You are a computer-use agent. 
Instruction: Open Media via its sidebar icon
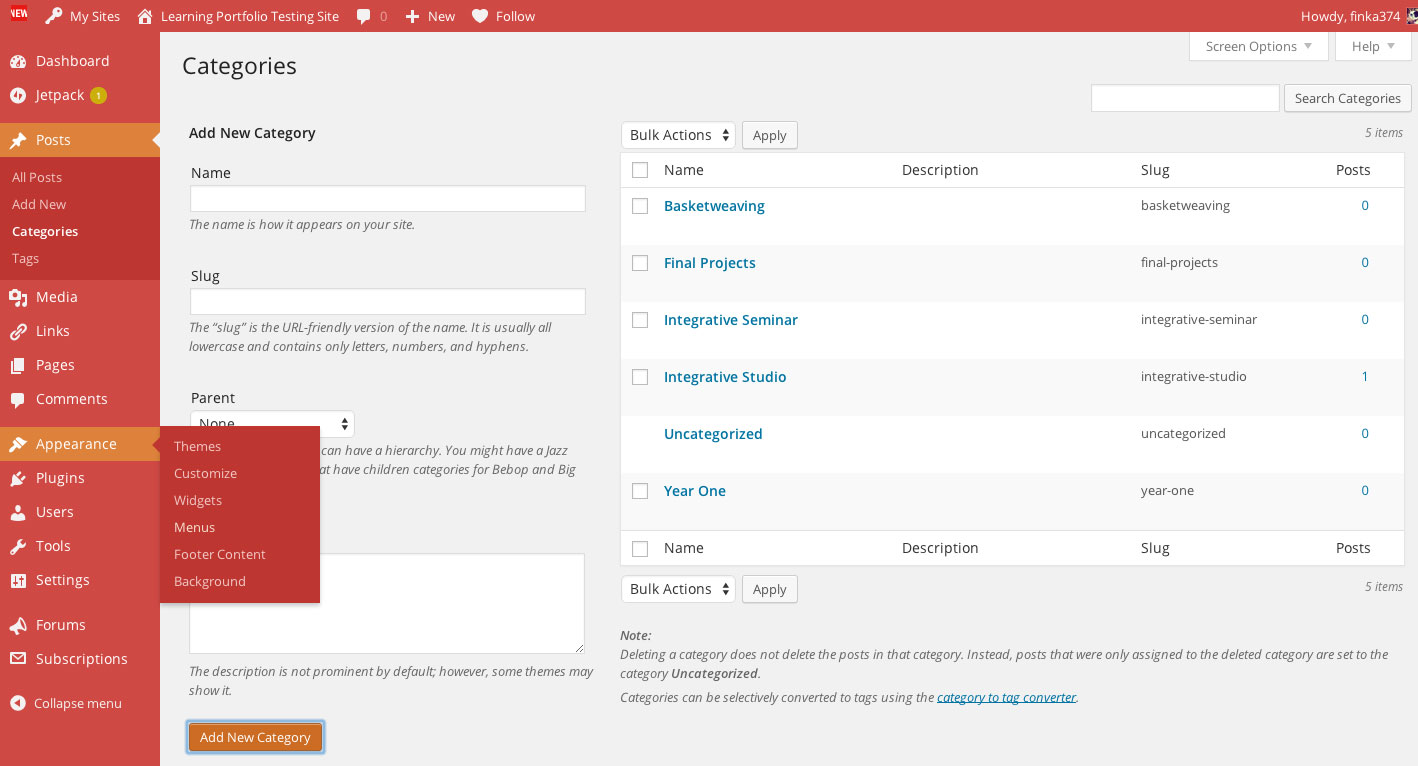(x=18, y=297)
